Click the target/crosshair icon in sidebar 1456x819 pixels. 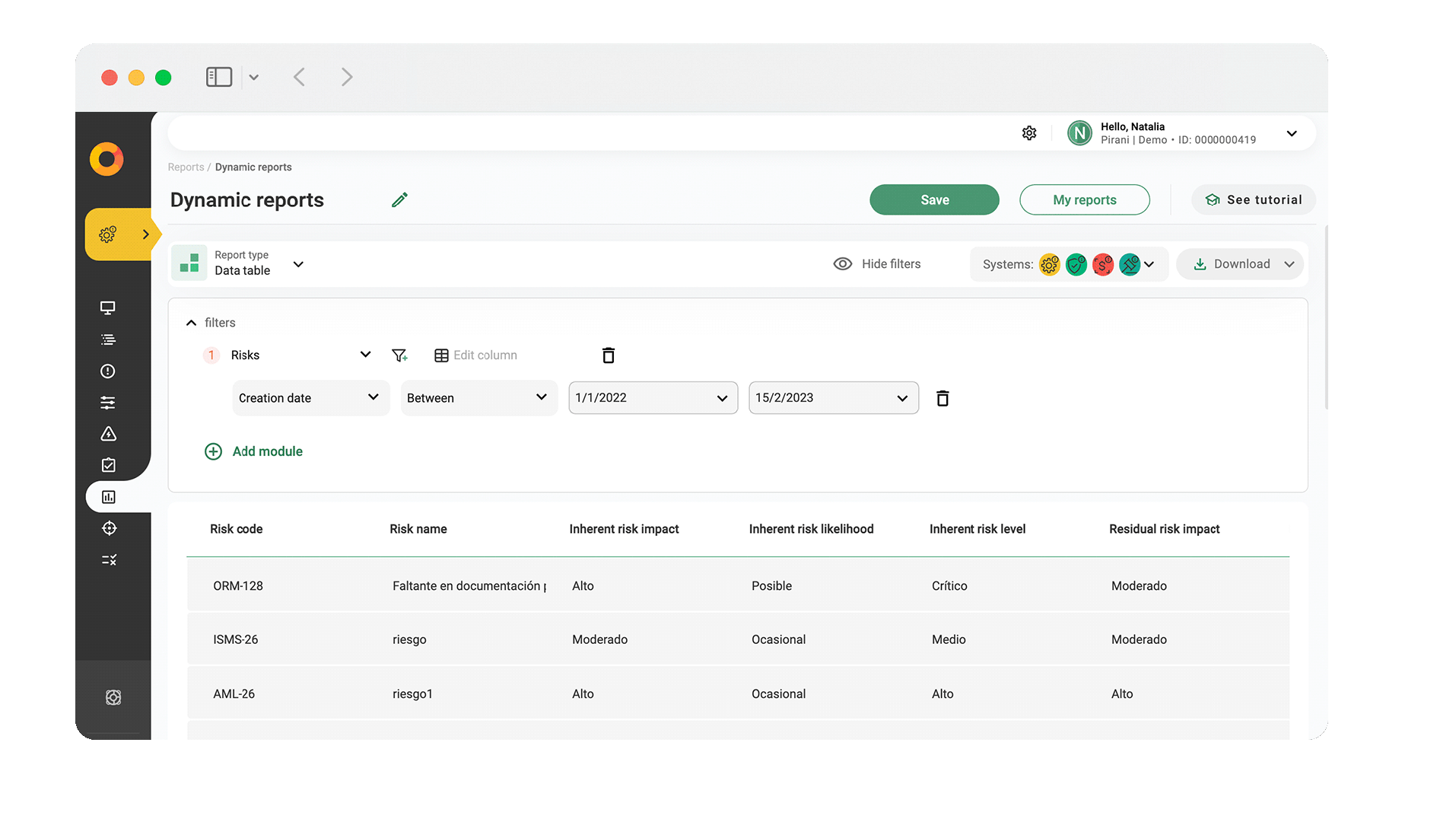tap(108, 528)
